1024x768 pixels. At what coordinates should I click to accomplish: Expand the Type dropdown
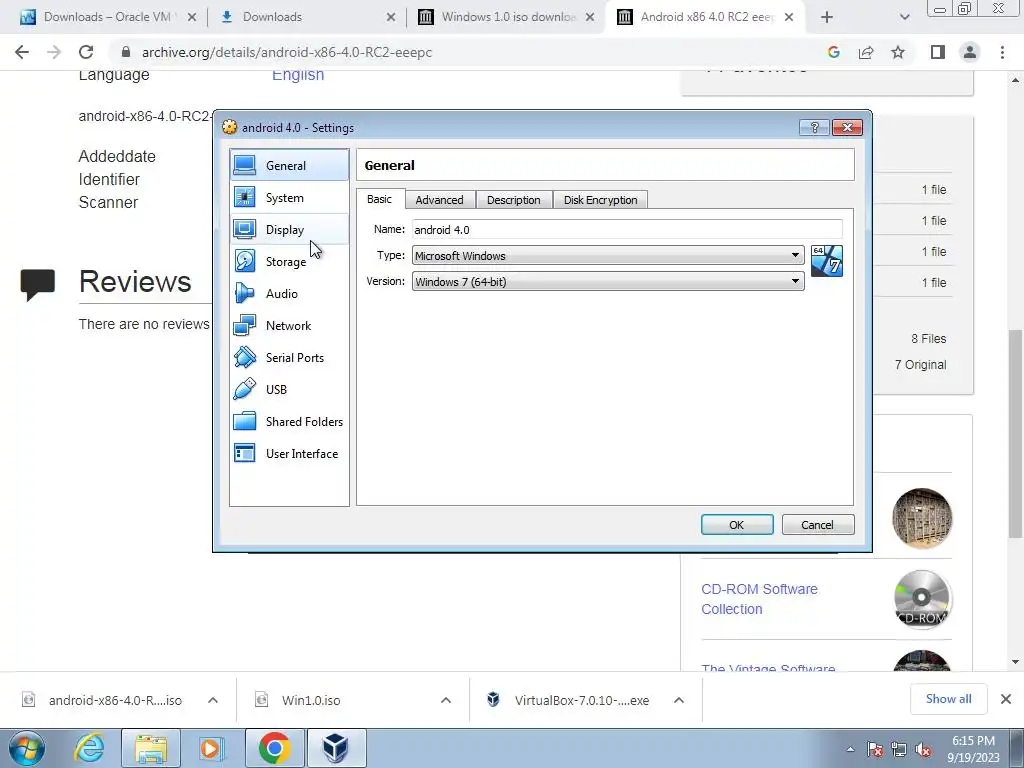point(607,255)
